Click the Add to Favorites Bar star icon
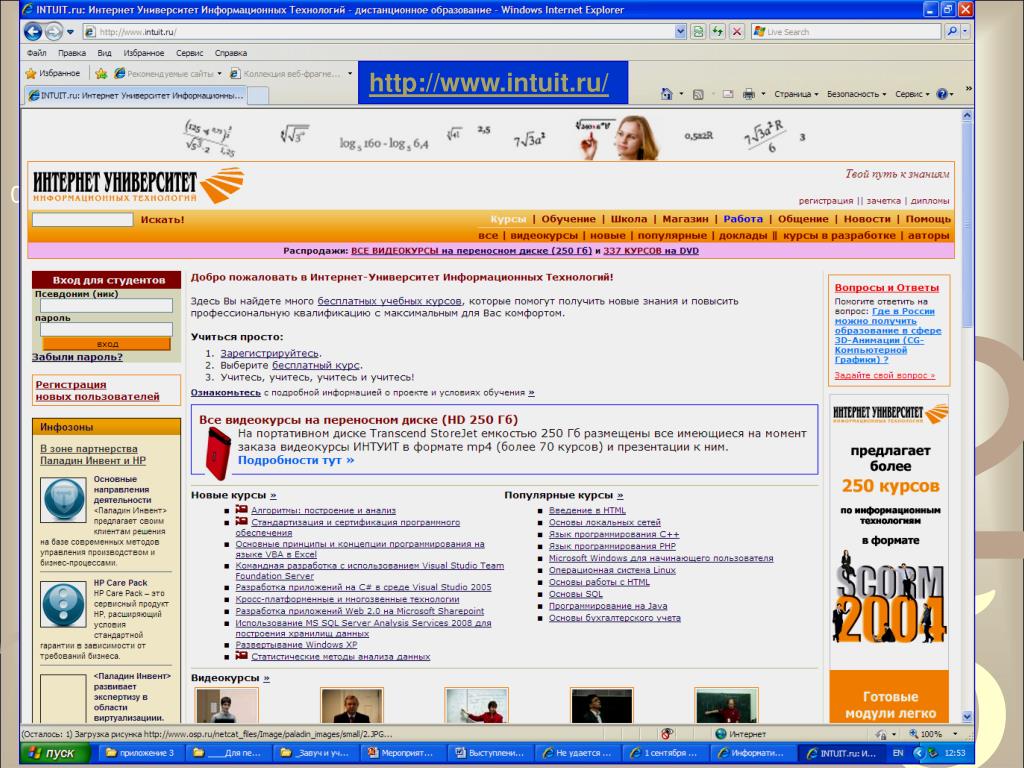Viewport: 1024px width, 768px height. tap(101, 73)
